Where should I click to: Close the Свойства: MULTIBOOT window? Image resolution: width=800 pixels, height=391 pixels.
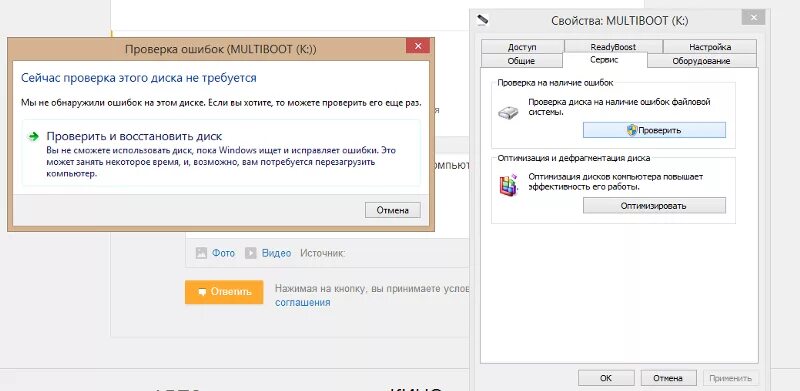coord(753,18)
